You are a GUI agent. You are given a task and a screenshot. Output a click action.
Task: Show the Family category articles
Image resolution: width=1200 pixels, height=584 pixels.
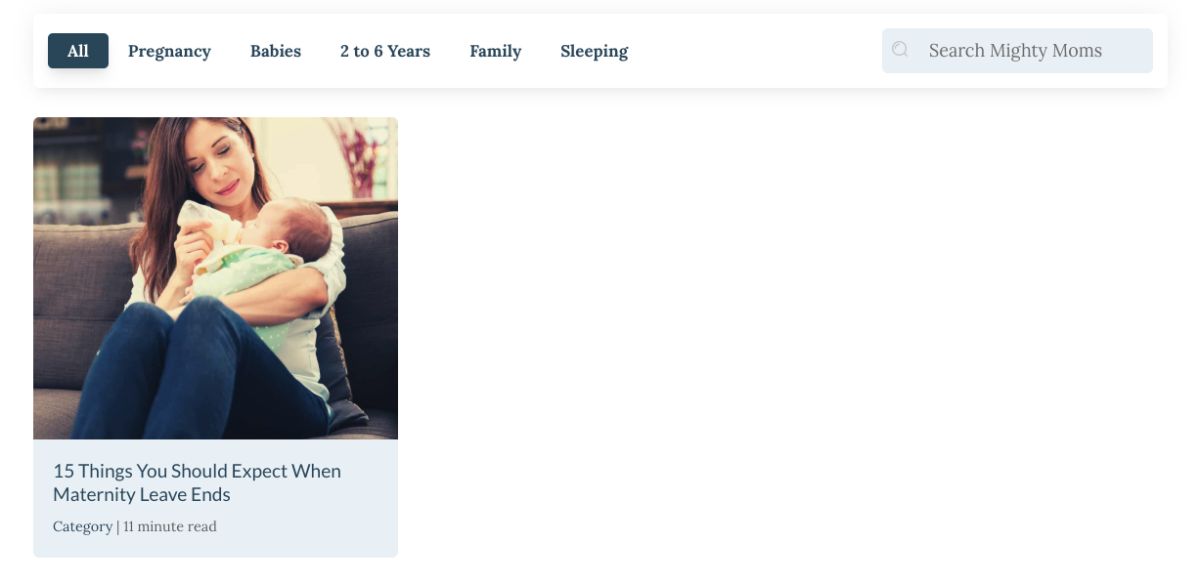click(x=495, y=51)
